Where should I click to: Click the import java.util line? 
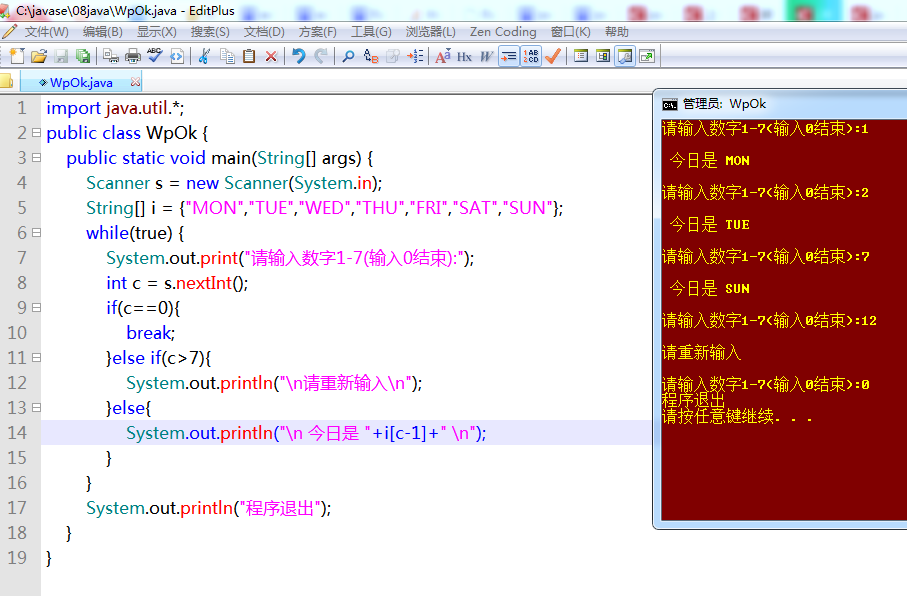tap(115, 108)
